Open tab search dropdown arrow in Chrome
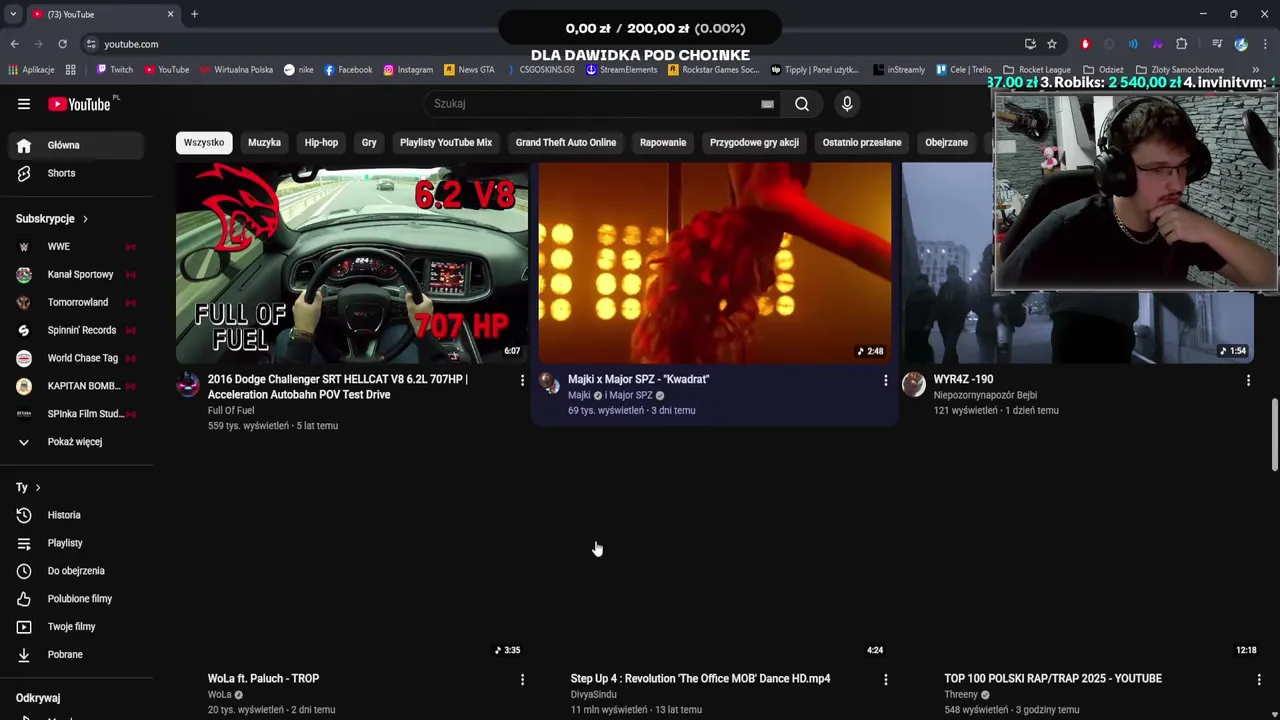 pos(13,14)
